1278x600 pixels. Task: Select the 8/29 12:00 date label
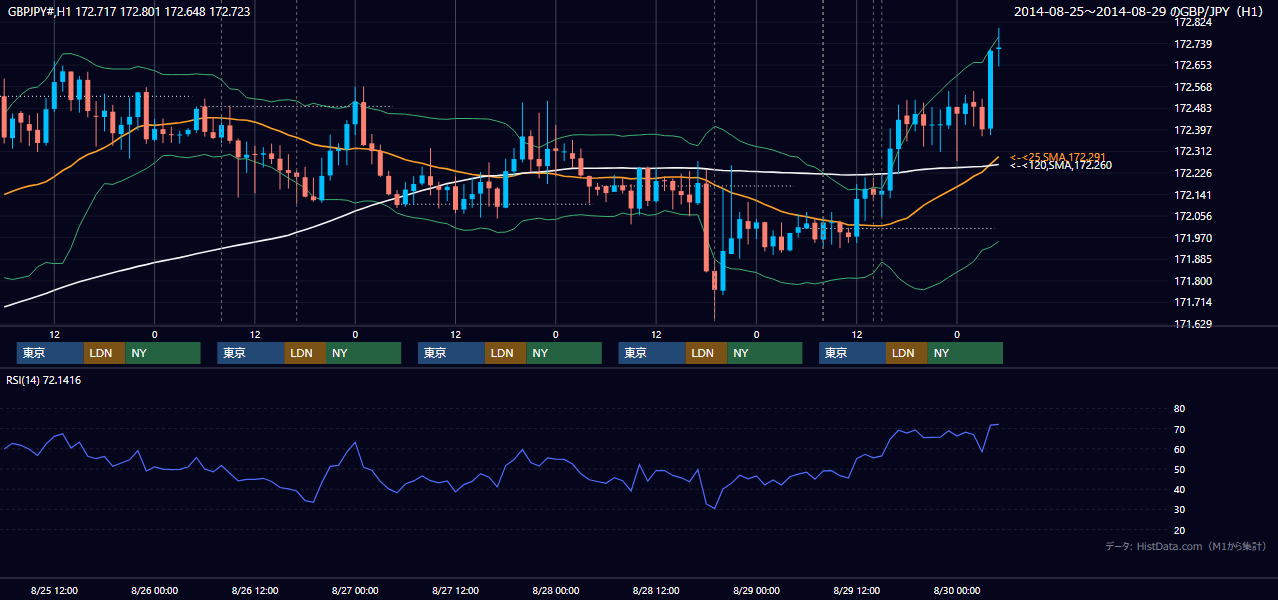pyautogui.click(x=856, y=590)
